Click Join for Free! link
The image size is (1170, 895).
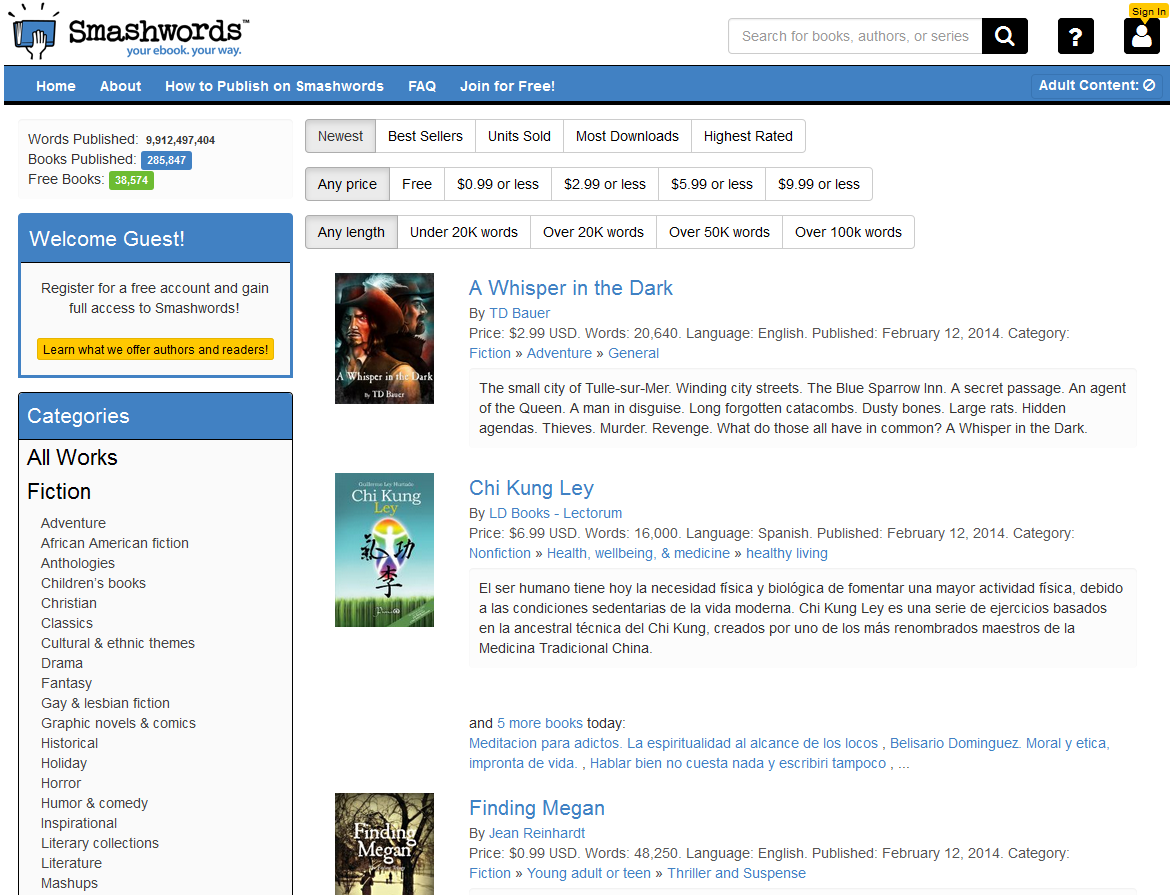[x=507, y=86]
